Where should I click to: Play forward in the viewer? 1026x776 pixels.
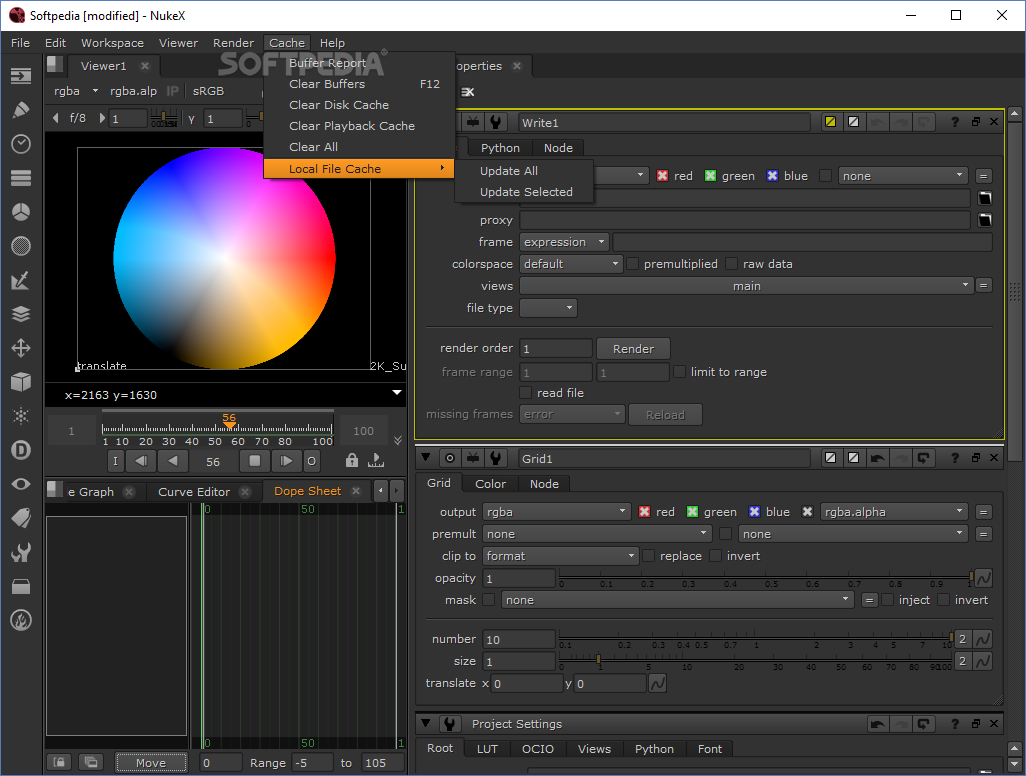286,461
